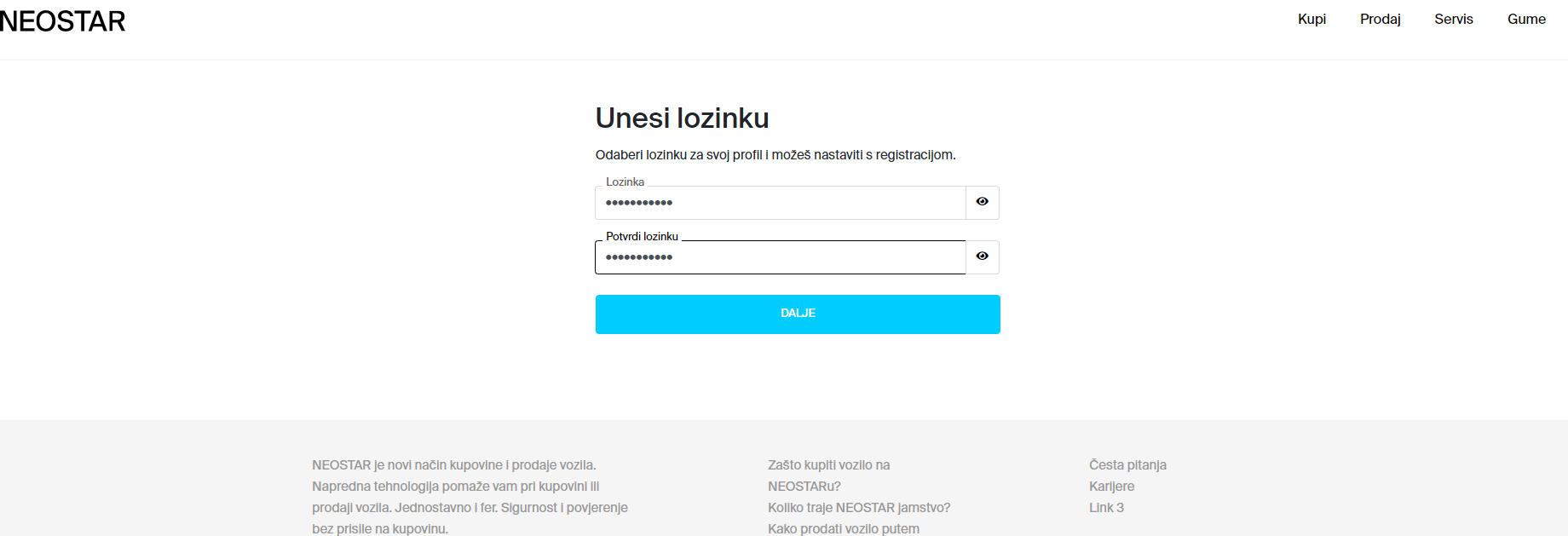Focus the Lozinka password field

click(781, 203)
